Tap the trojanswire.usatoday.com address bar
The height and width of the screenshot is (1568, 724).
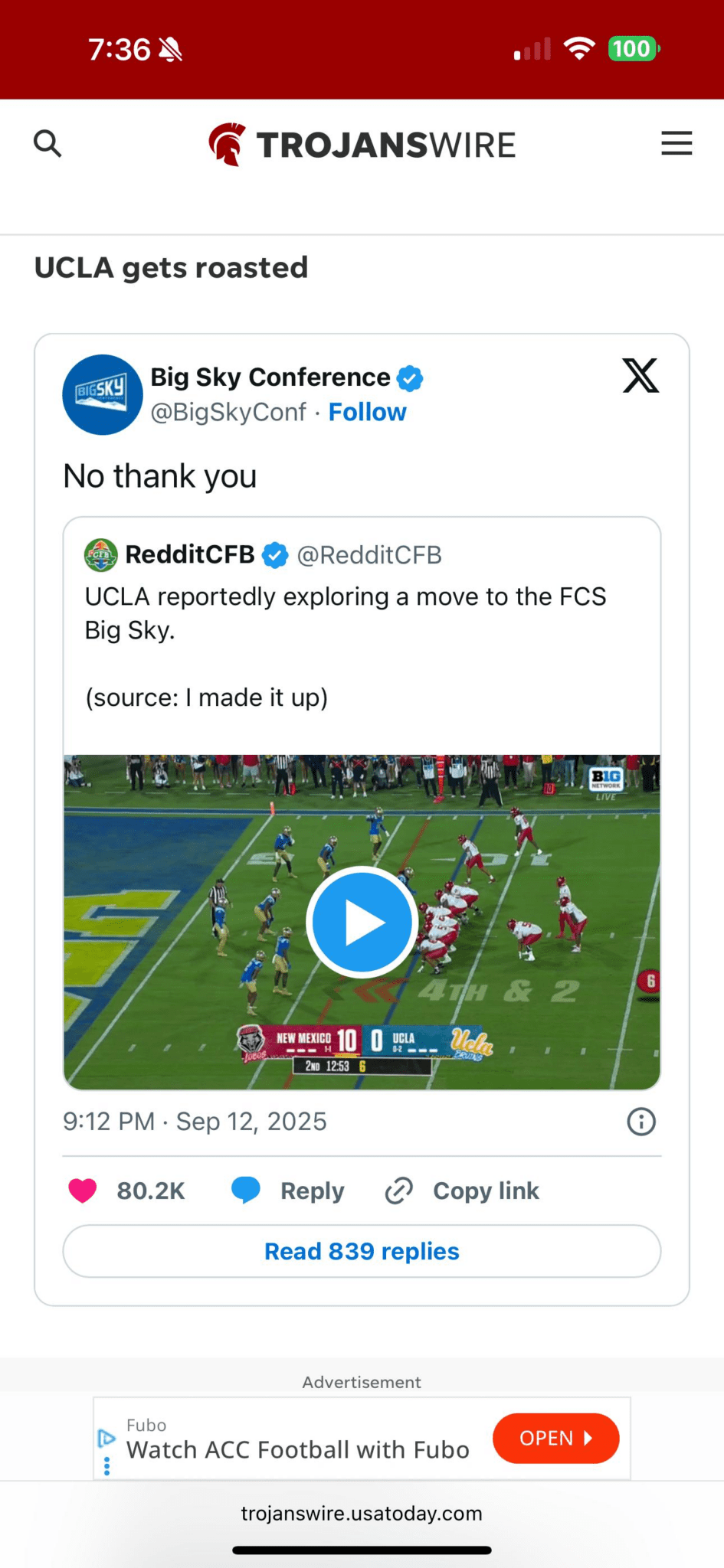point(362,1514)
